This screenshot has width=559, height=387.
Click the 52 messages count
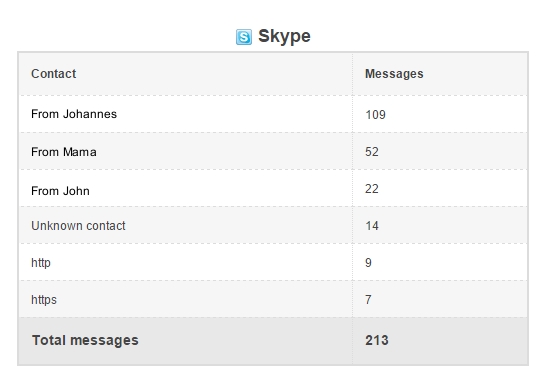coord(371,152)
